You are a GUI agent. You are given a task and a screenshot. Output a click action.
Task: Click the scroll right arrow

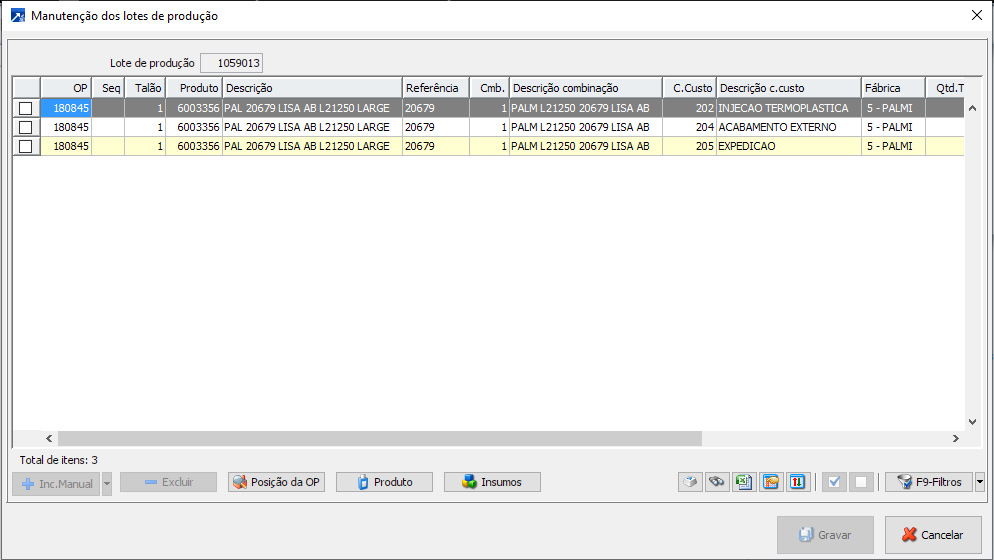coord(955,438)
